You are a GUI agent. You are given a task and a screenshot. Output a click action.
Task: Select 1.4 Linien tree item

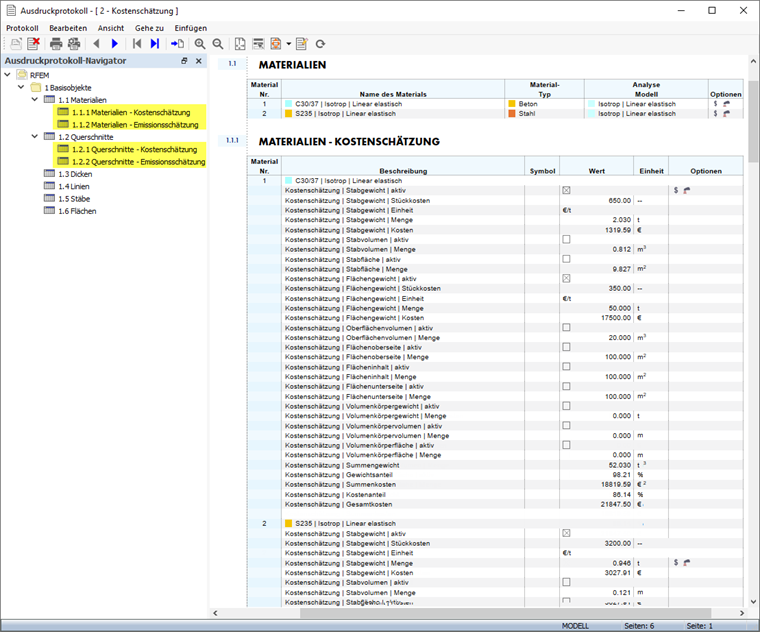click(74, 186)
